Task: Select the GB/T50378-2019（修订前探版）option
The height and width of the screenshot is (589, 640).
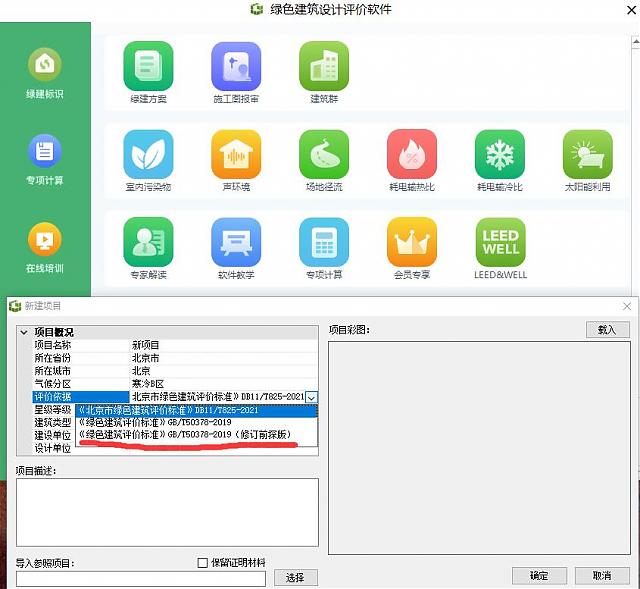Action: (x=196, y=434)
